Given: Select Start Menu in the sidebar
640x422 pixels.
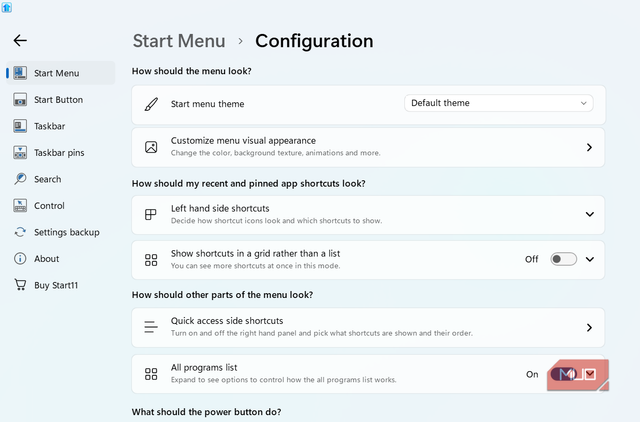Looking at the screenshot, I should (x=60, y=73).
